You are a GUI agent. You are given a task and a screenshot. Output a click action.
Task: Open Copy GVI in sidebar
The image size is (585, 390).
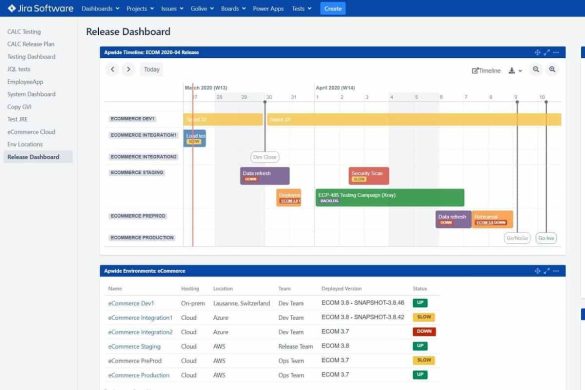pos(19,107)
